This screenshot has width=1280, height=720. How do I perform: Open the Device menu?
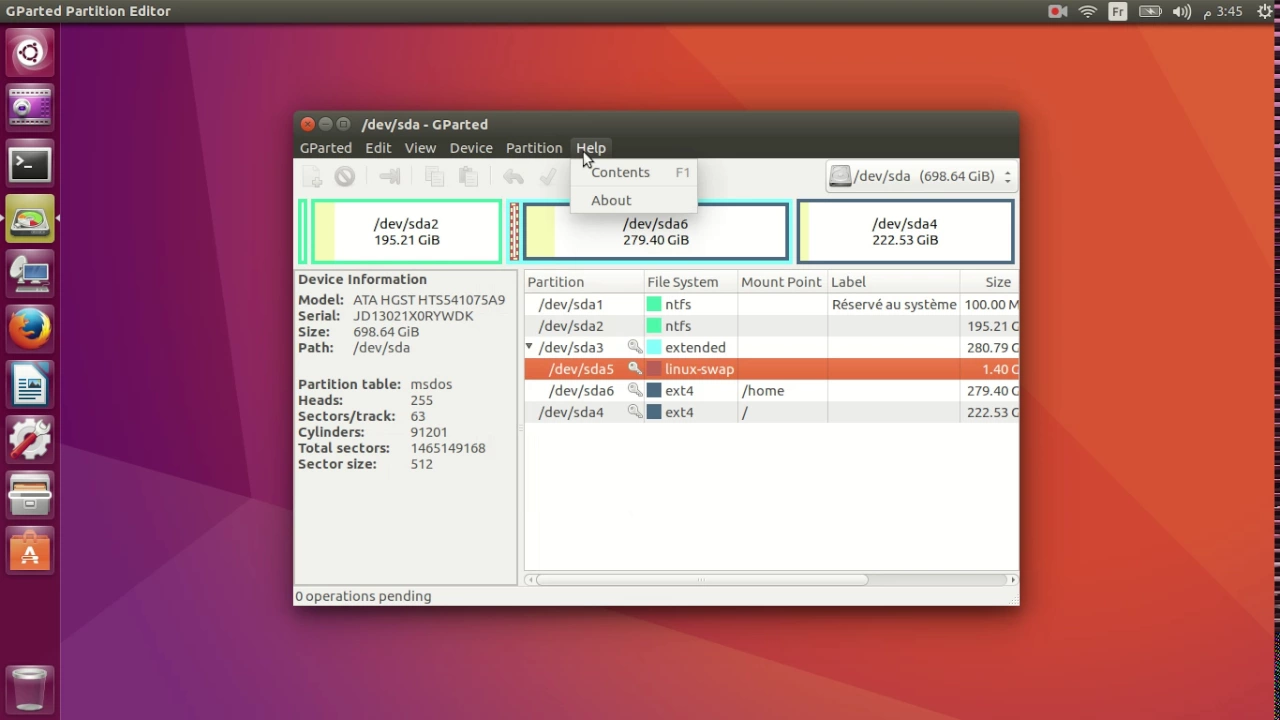pos(471,147)
